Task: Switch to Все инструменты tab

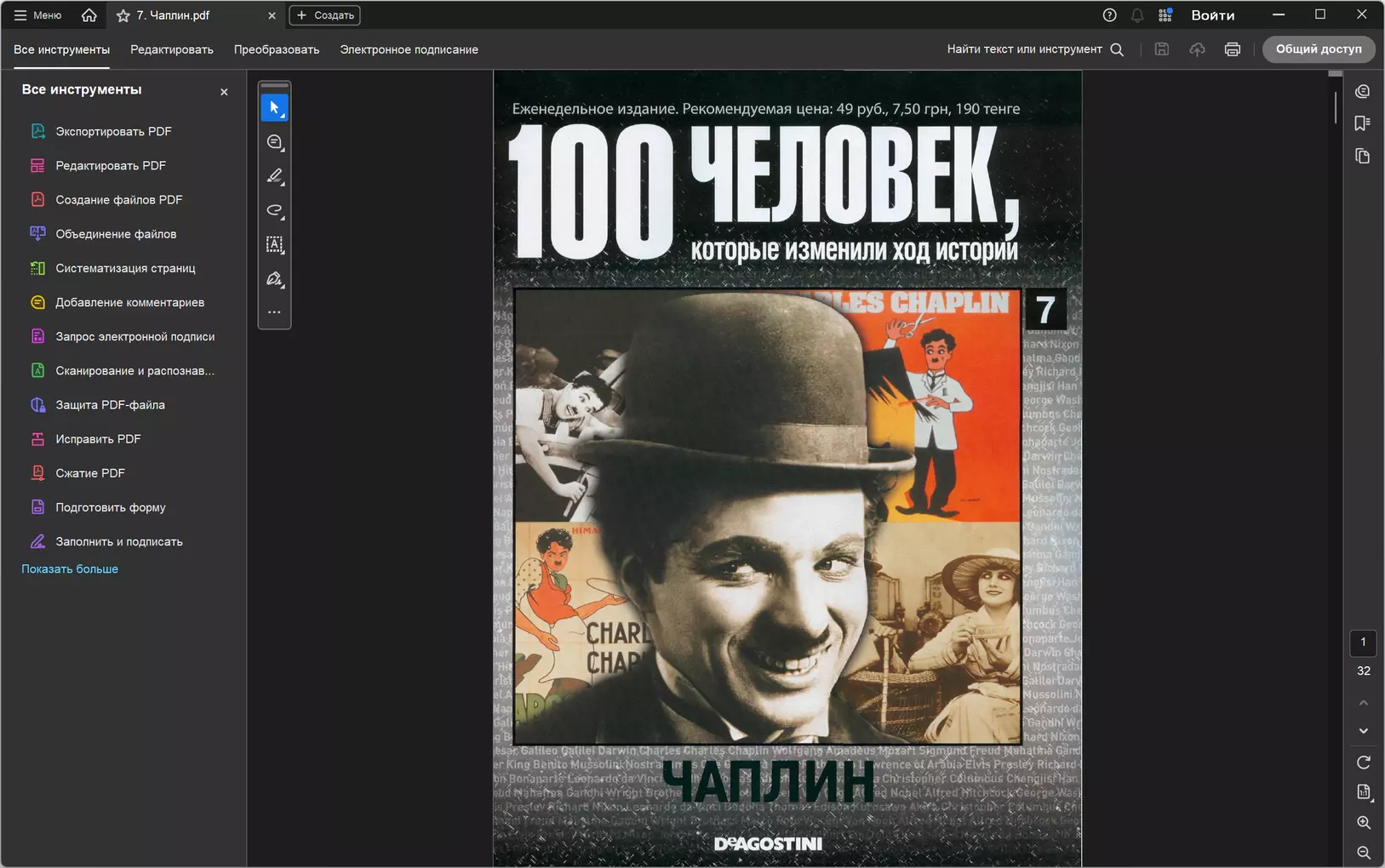Action: [61, 49]
